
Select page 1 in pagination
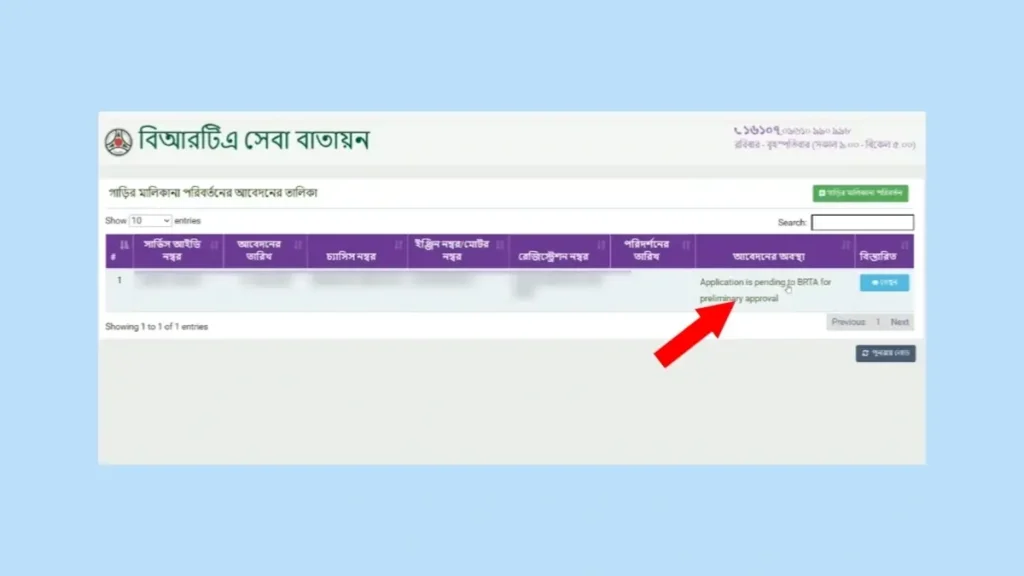[x=878, y=322]
